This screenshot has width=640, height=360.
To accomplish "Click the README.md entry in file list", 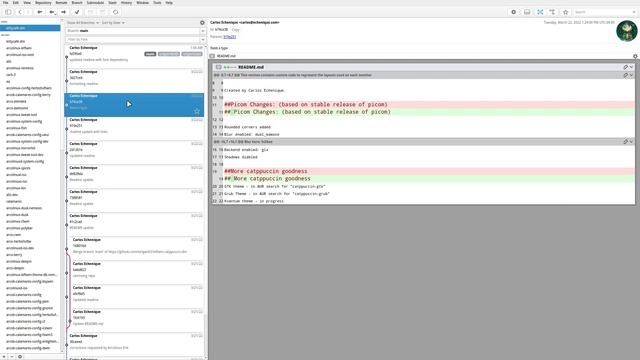I will [x=226, y=56].
